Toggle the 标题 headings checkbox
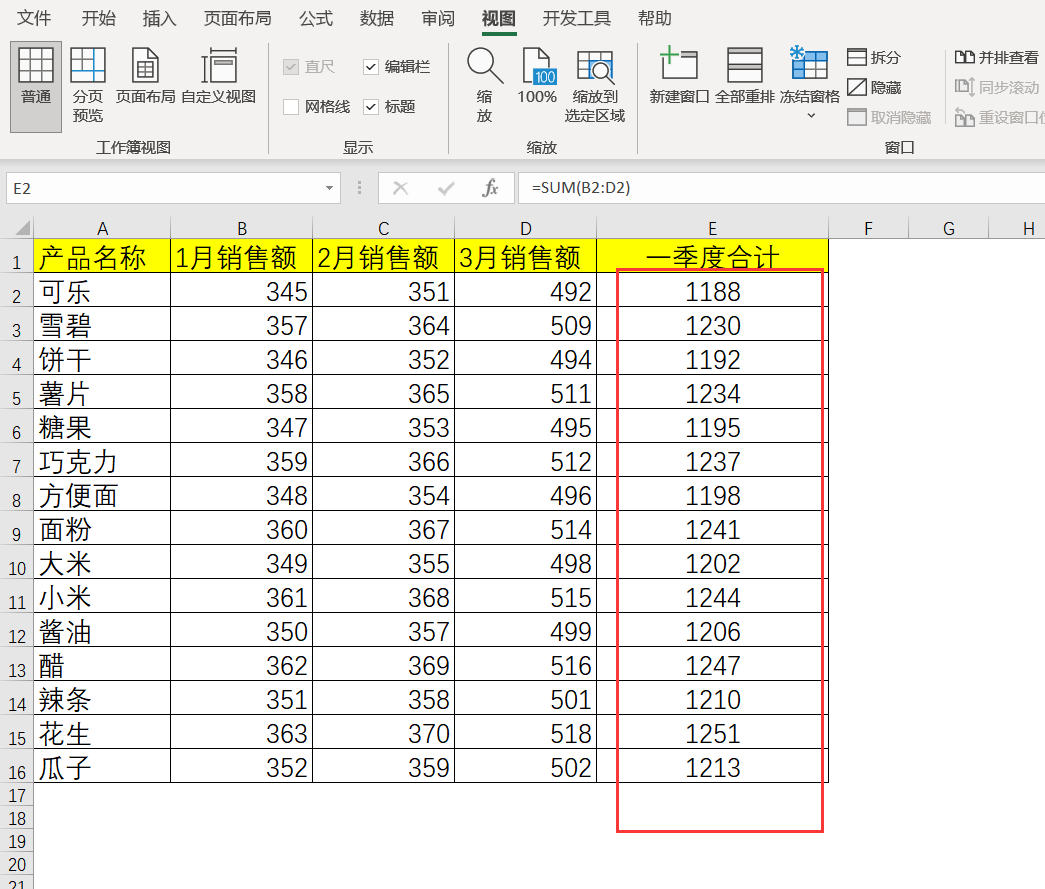This screenshot has width=1045, height=889. point(371,107)
